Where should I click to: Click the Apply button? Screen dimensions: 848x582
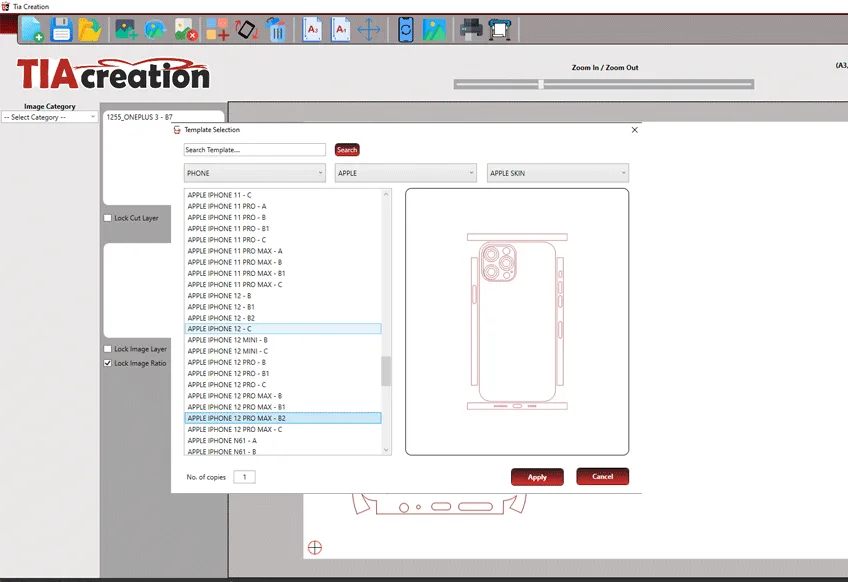537,477
